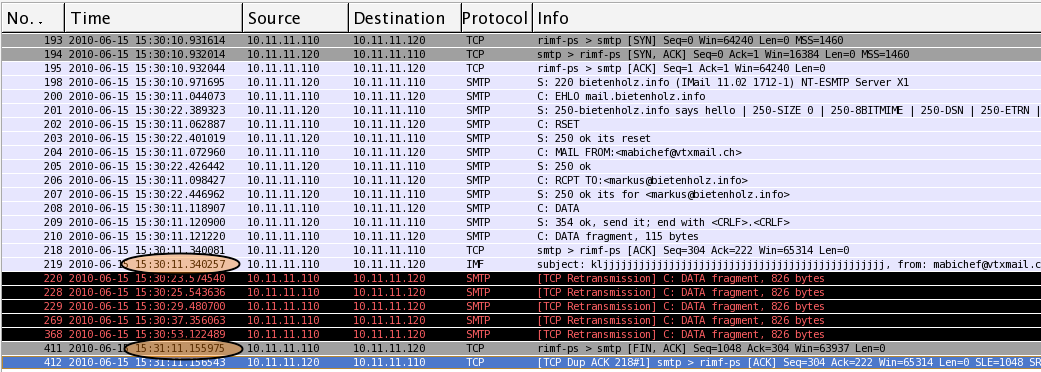Select the 354 ok send it packet
Image resolution: width=1041 pixels, height=372 pixels.
coord(520,222)
